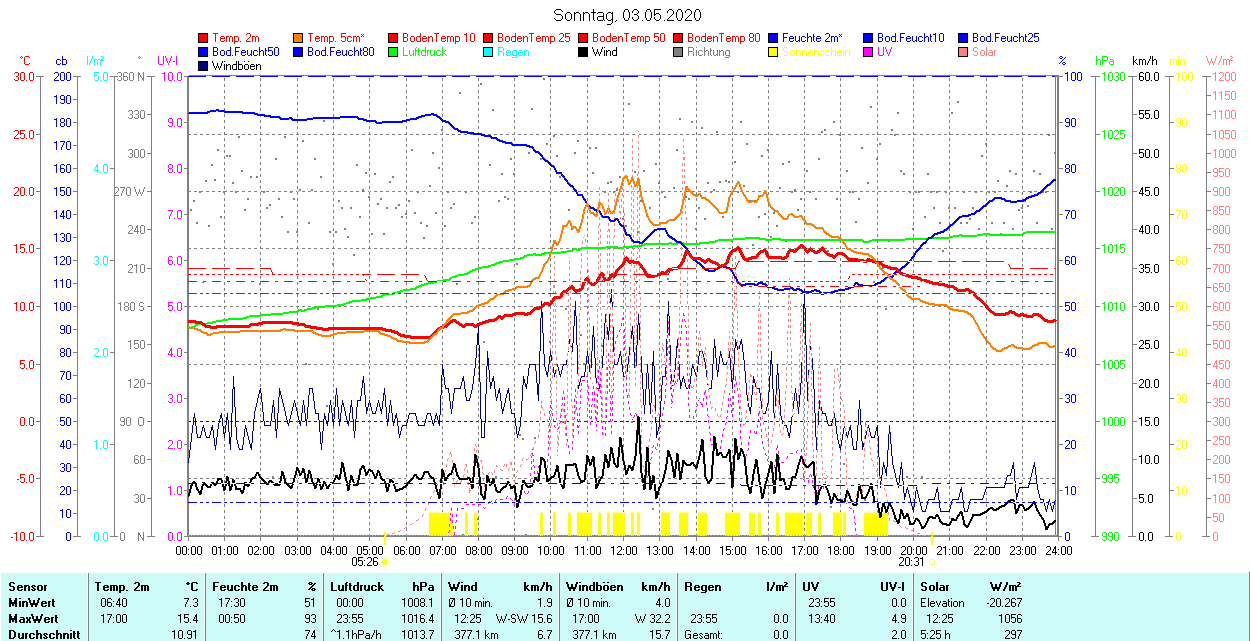Click the W/m² axis unit label above the chart
Screen dimensions: 1250x641
coord(1219,61)
